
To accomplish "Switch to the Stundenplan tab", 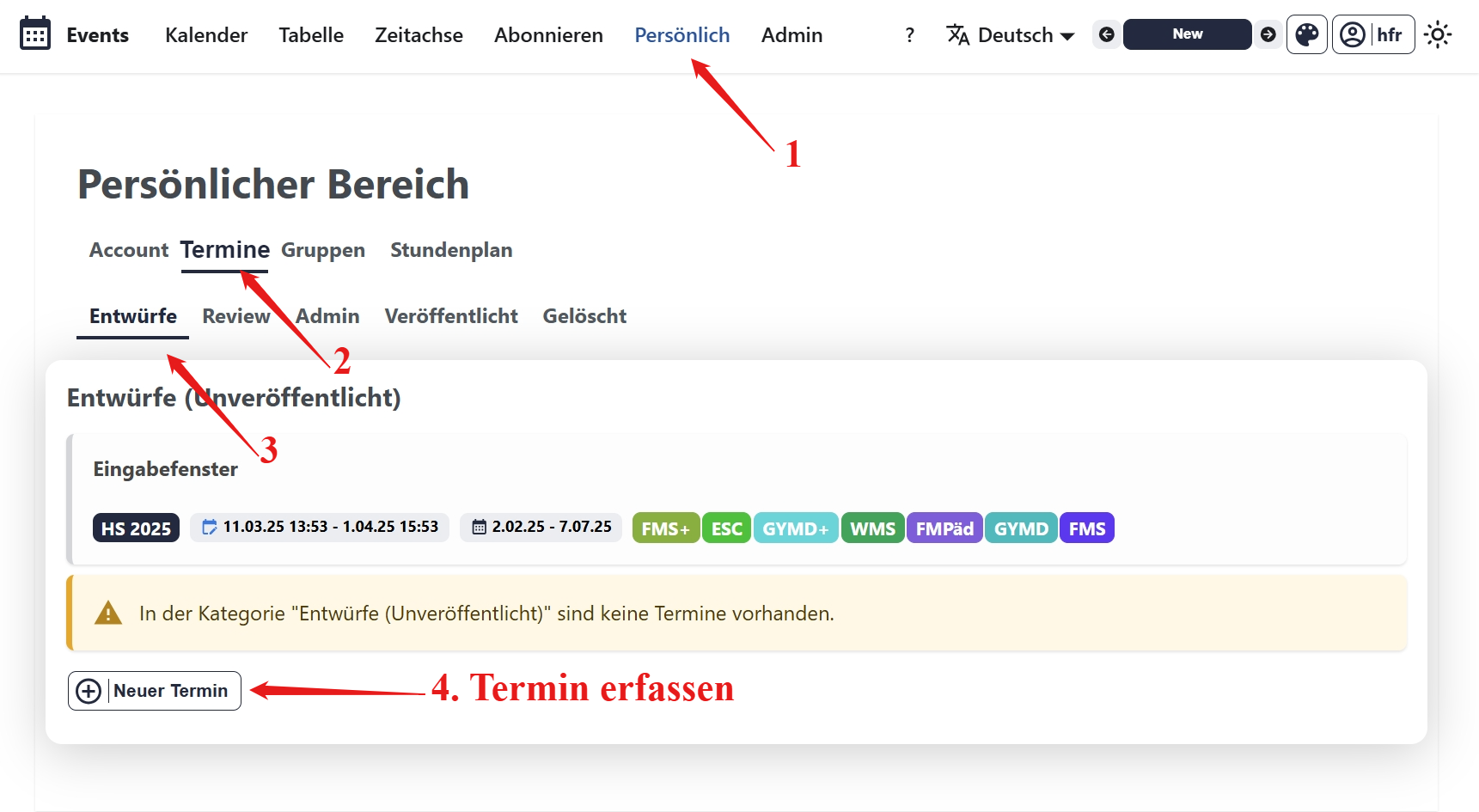I will tap(451, 250).
